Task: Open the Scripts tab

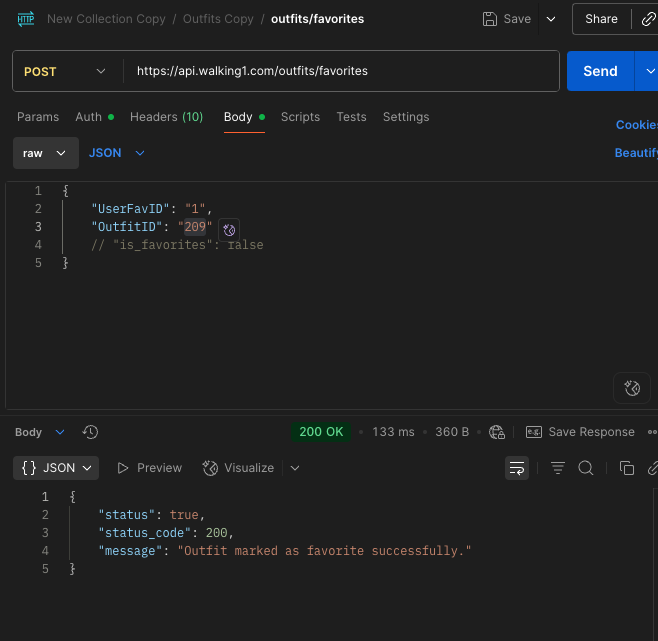Action: (300, 117)
